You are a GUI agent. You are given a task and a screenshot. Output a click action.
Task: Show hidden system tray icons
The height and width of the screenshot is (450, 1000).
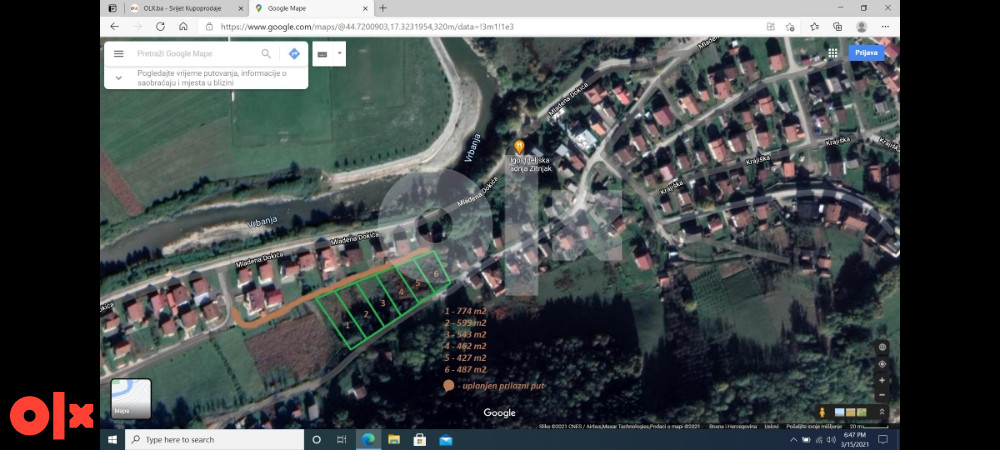[793, 440]
